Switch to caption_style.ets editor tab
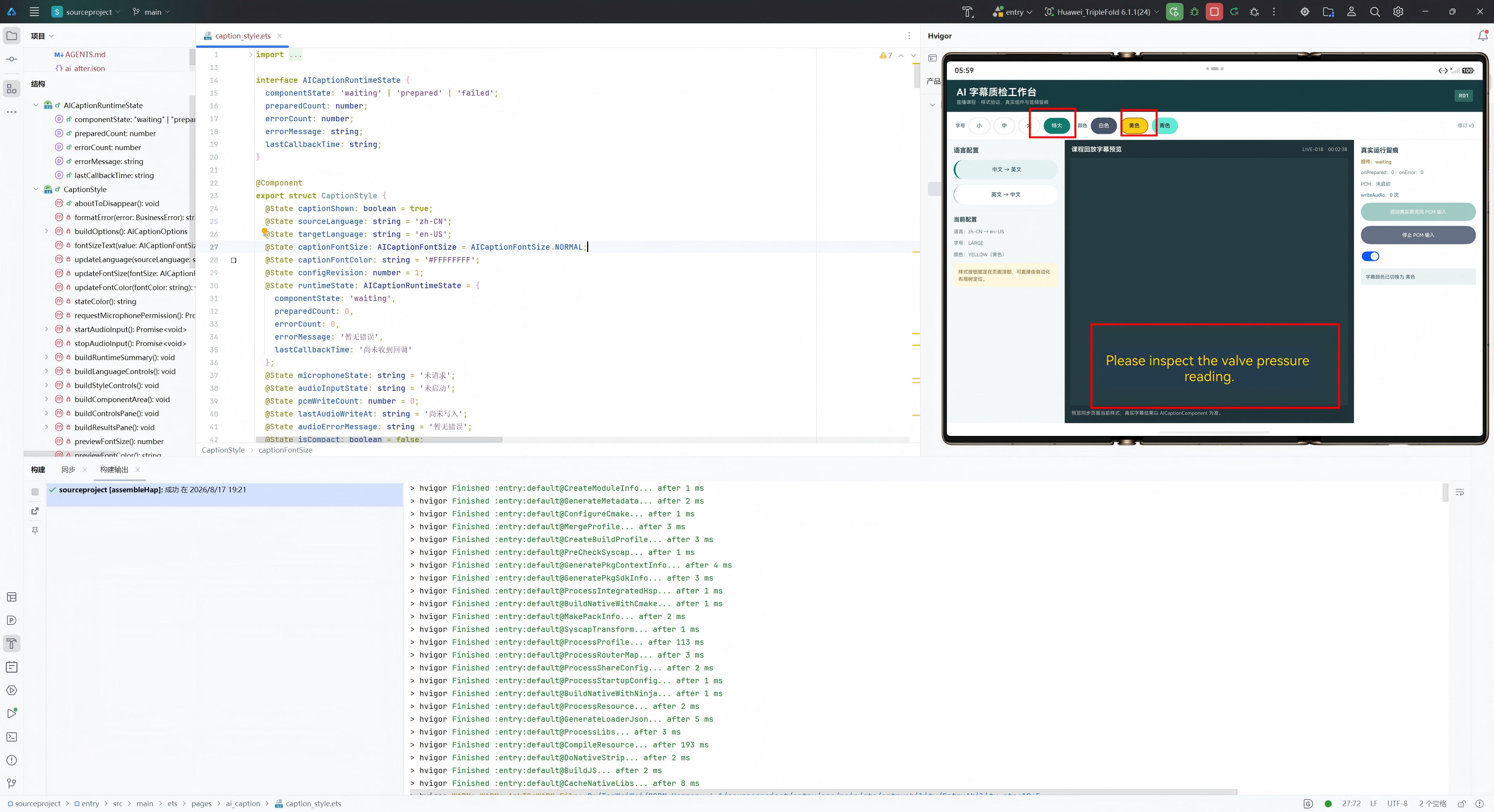This screenshot has height=812, width=1494. coord(242,36)
